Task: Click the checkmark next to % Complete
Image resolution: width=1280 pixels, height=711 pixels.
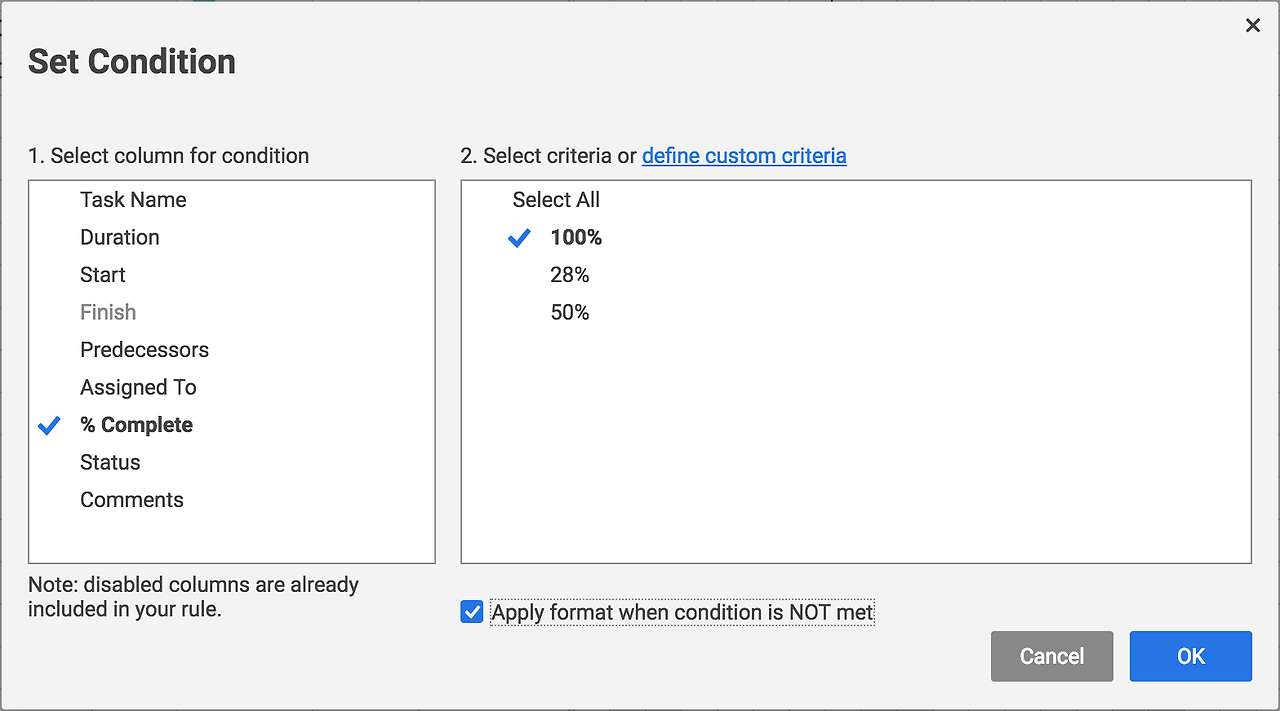Action: 49,426
